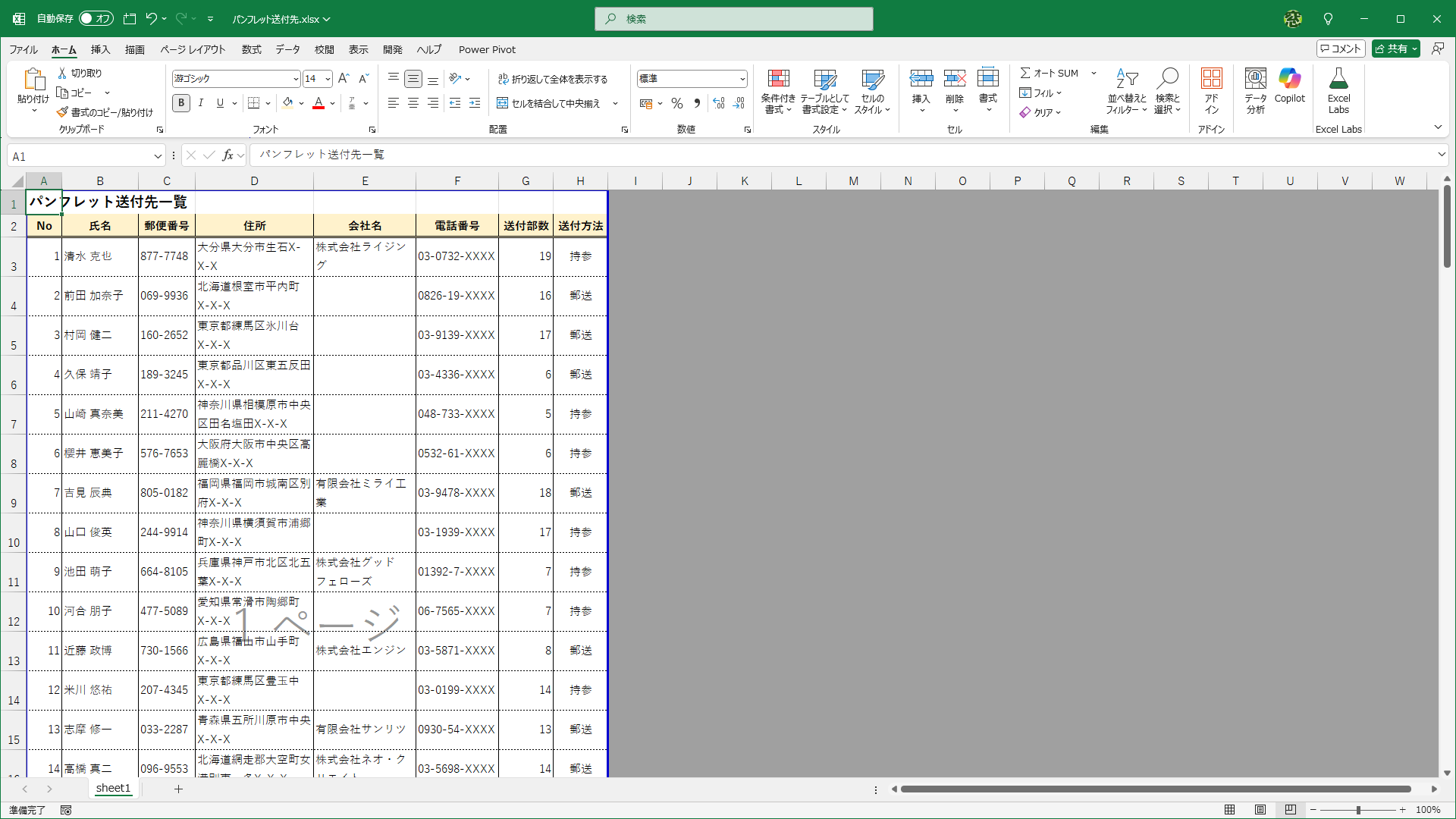Open 並べ替えとフィルター sort and filter options
This screenshot has width=1456, height=819.
point(1127,91)
